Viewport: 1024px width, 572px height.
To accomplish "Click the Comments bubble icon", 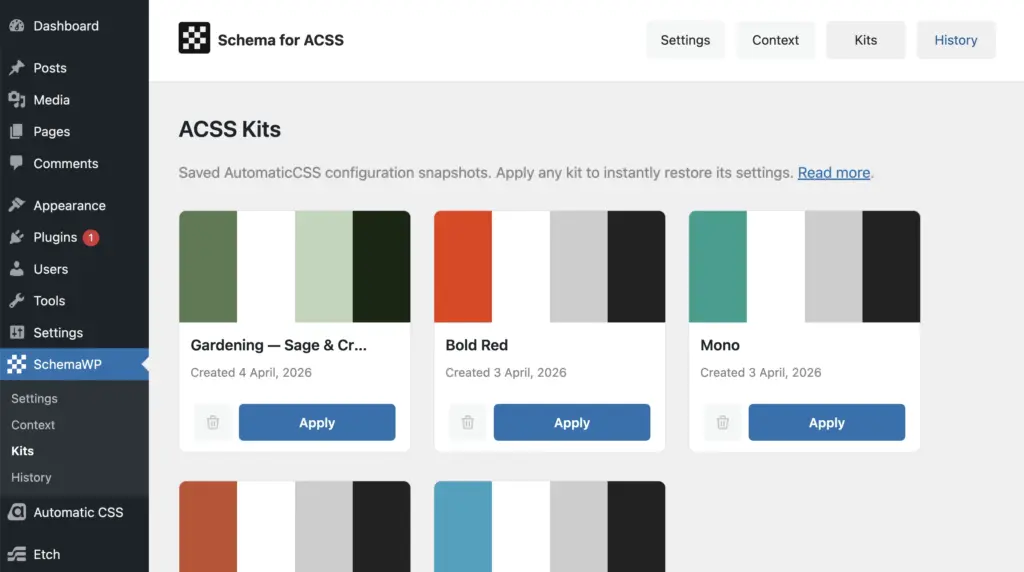I will 17,163.
